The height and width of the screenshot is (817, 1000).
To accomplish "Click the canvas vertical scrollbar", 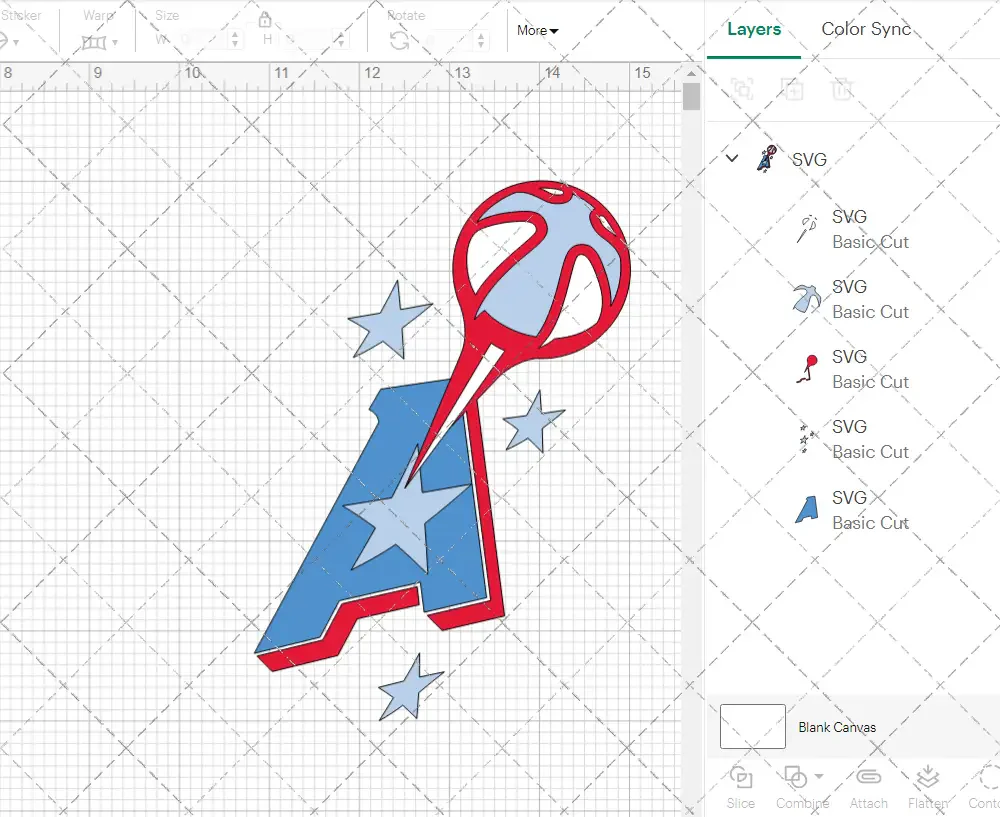I will click(x=691, y=97).
